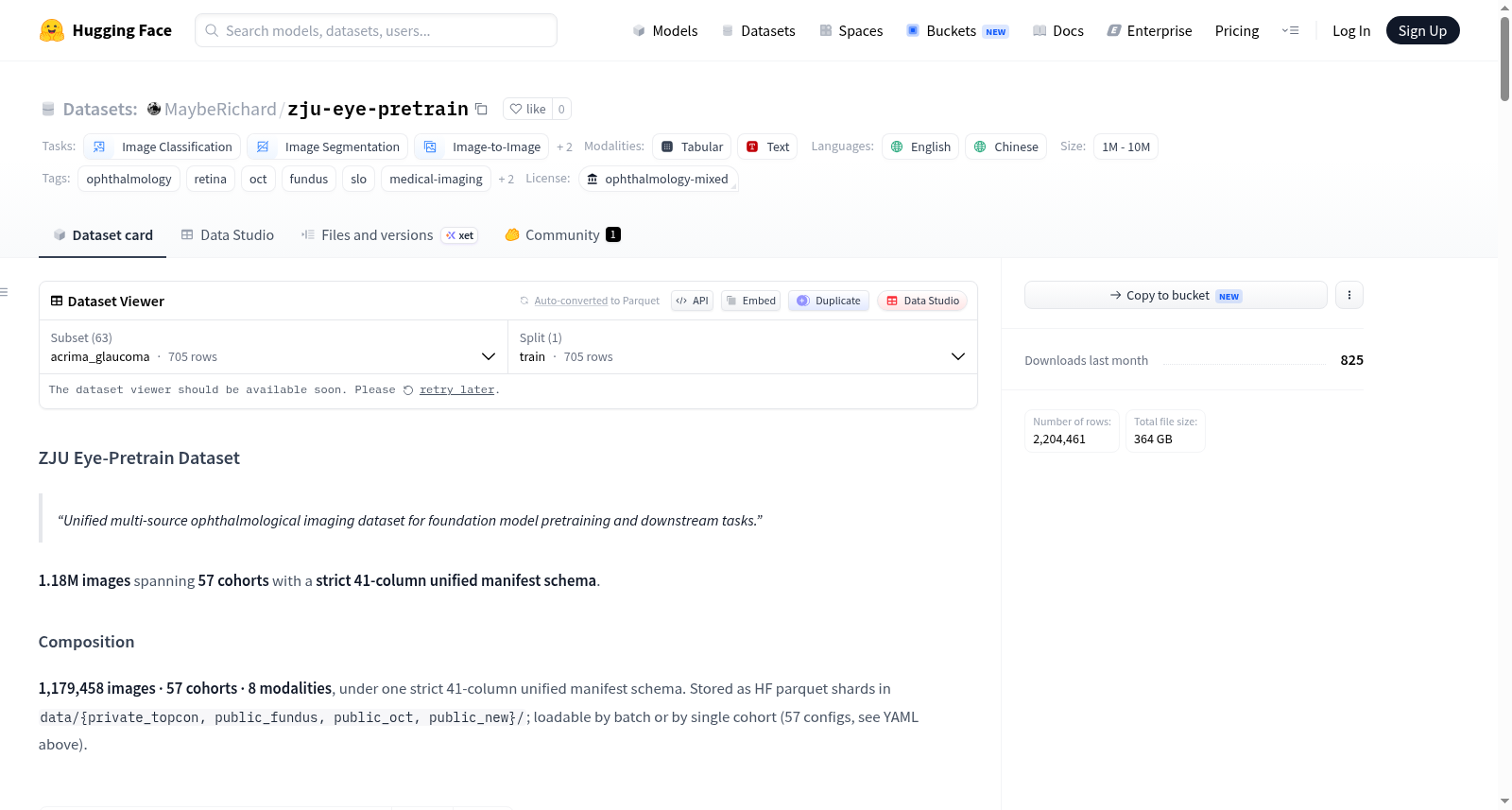Click the Duplicate button
The image size is (1512, 810).
tap(829, 301)
